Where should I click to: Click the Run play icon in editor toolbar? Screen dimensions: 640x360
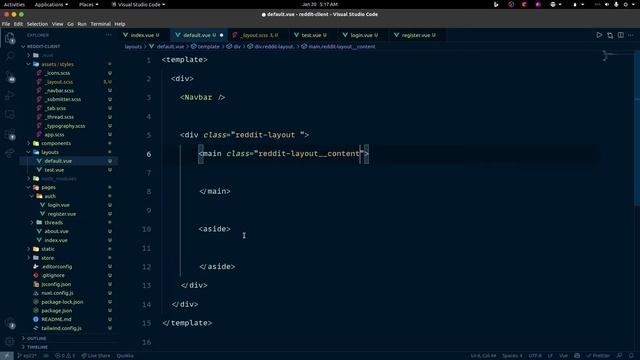click(x=599, y=35)
